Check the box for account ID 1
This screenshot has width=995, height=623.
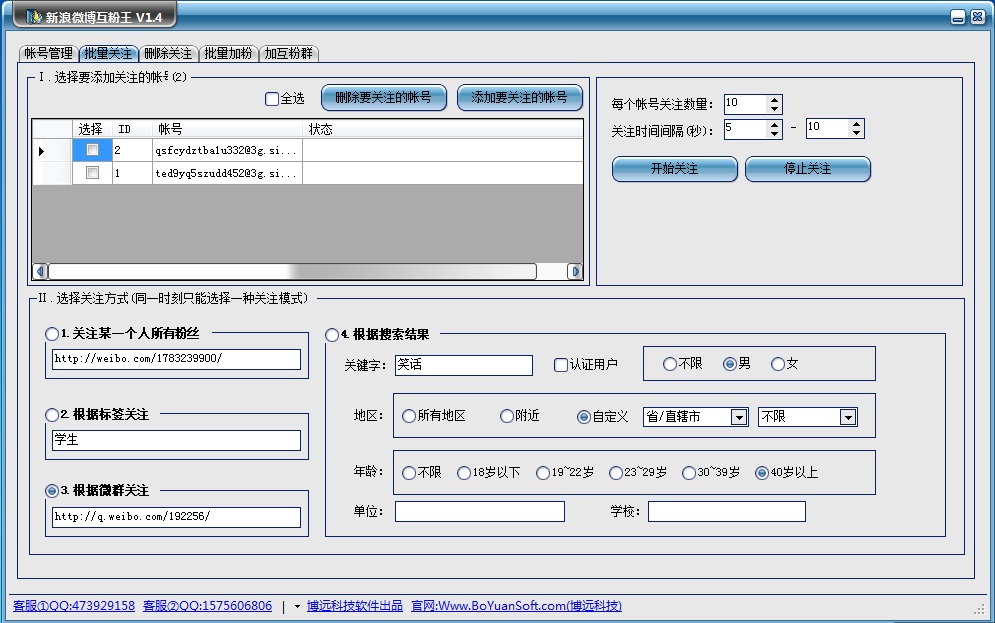[93, 173]
